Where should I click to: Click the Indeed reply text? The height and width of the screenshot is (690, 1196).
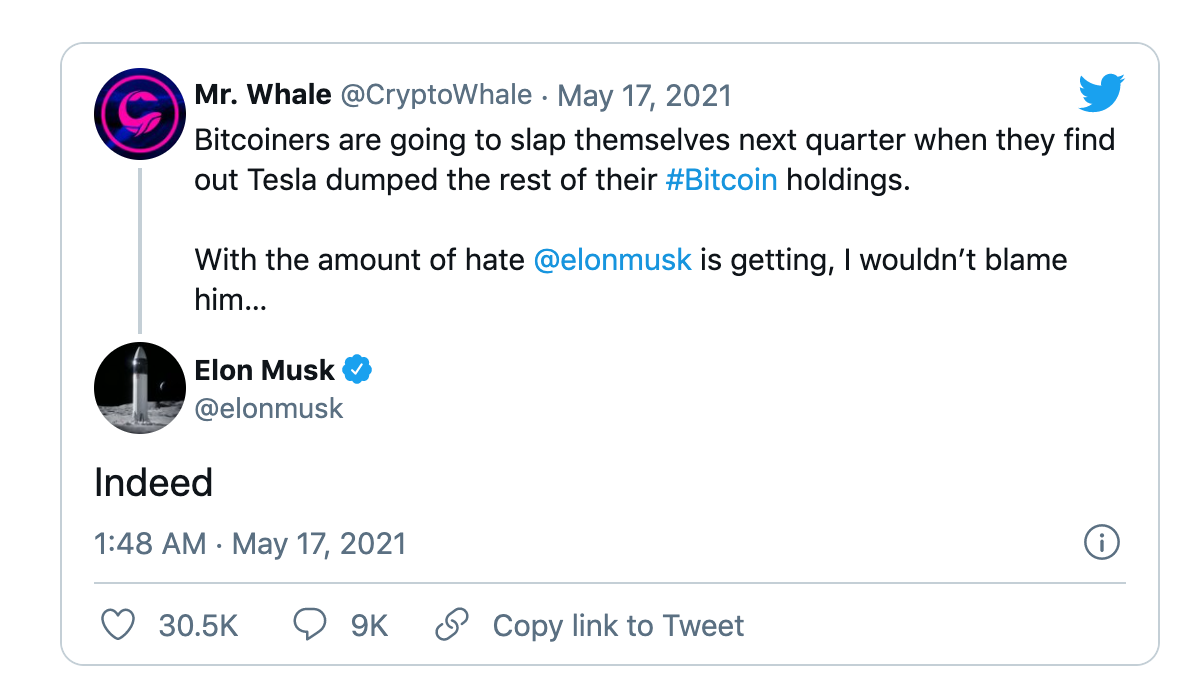click(153, 483)
